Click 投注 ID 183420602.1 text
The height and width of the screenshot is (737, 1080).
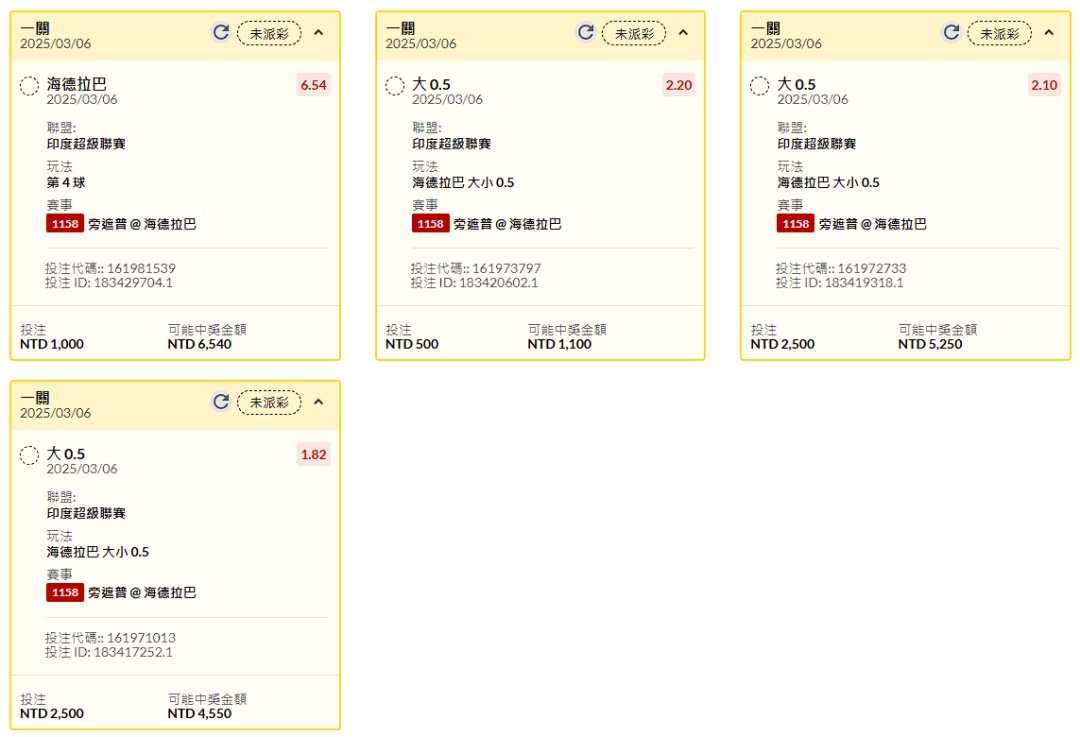click(475, 282)
